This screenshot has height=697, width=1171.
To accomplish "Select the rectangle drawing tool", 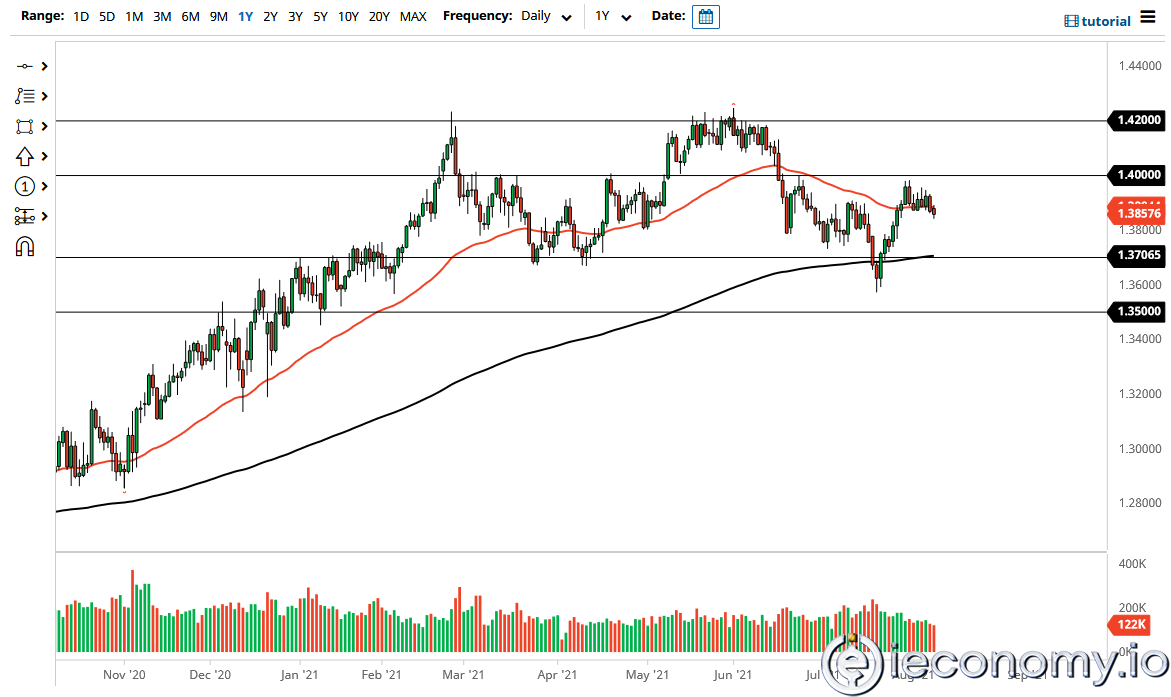I will pos(24,126).
